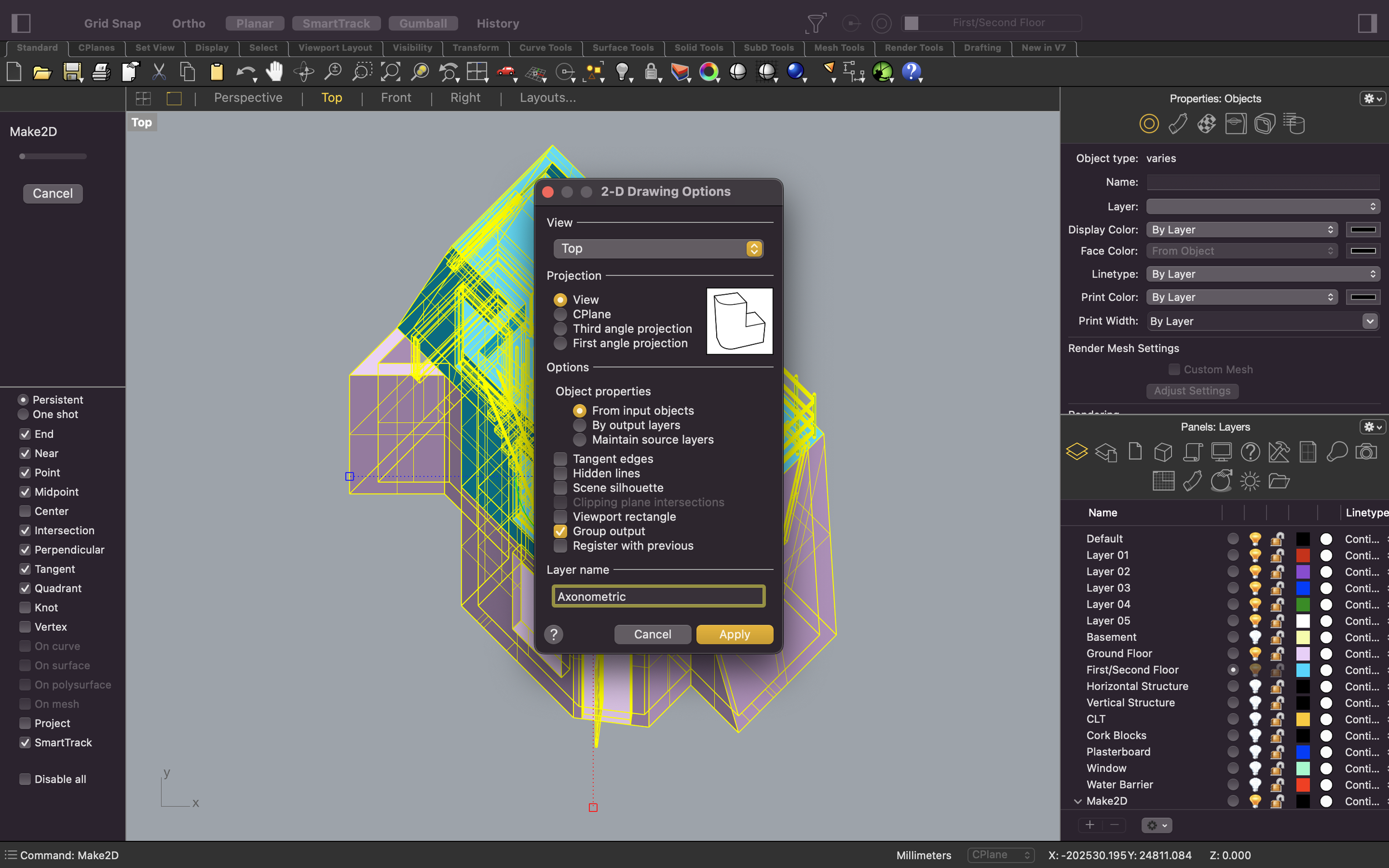Click Apply button in 2-D Drawing Options
The height and width of the screenshot is (868, 1389).
coord(735,634)
